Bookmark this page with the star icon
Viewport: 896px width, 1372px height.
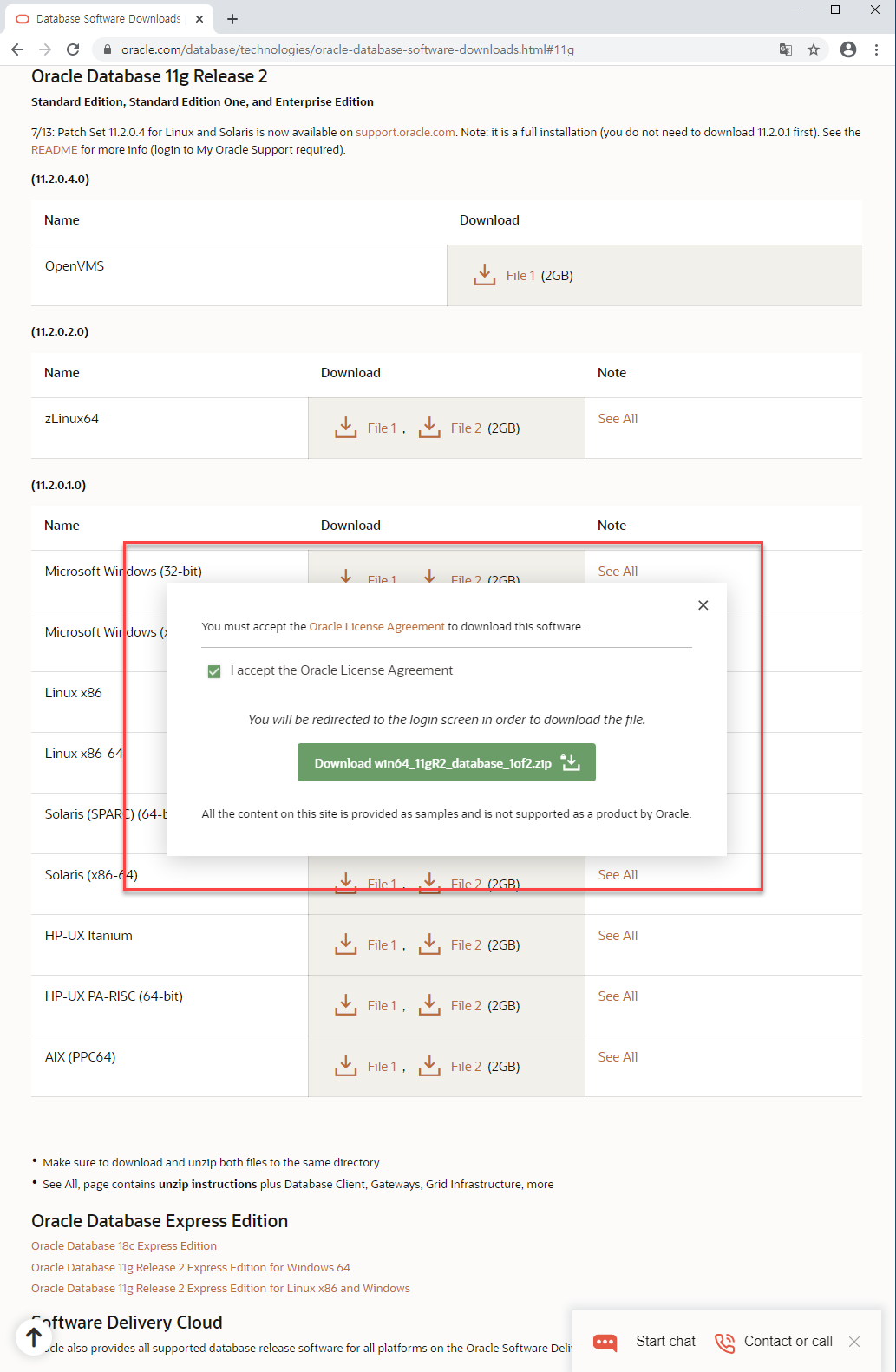pyautogui.click(x=814, y=49)
